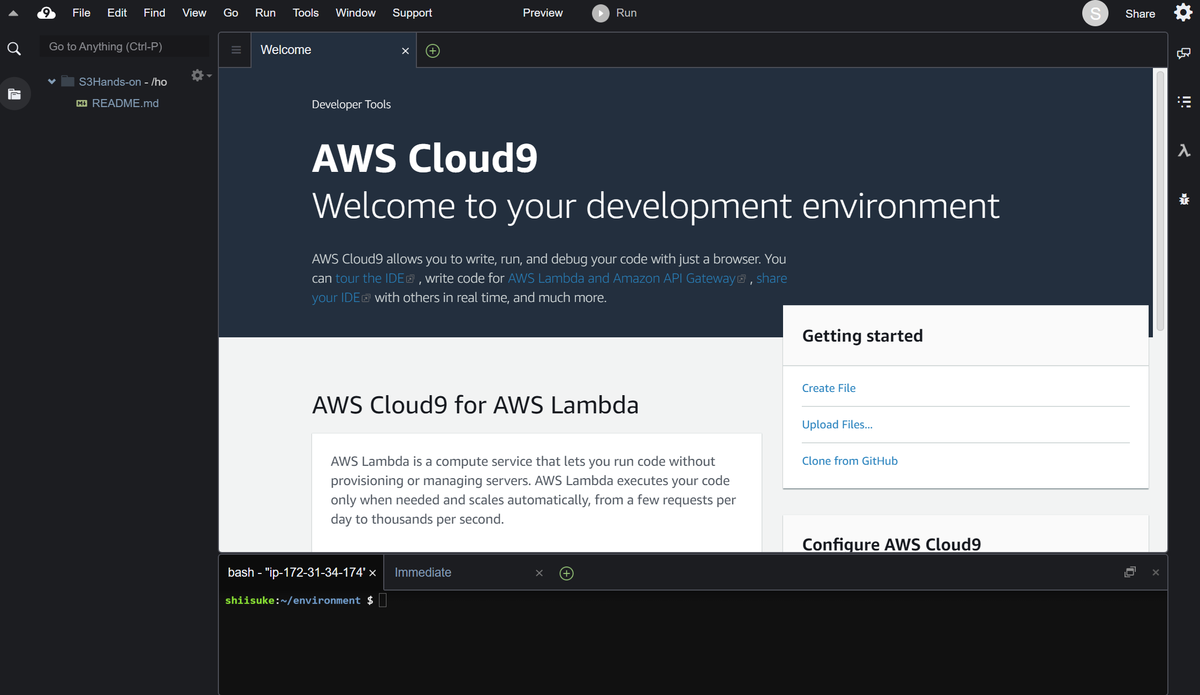
Task: Click Upload Files link
Action: 837,424
